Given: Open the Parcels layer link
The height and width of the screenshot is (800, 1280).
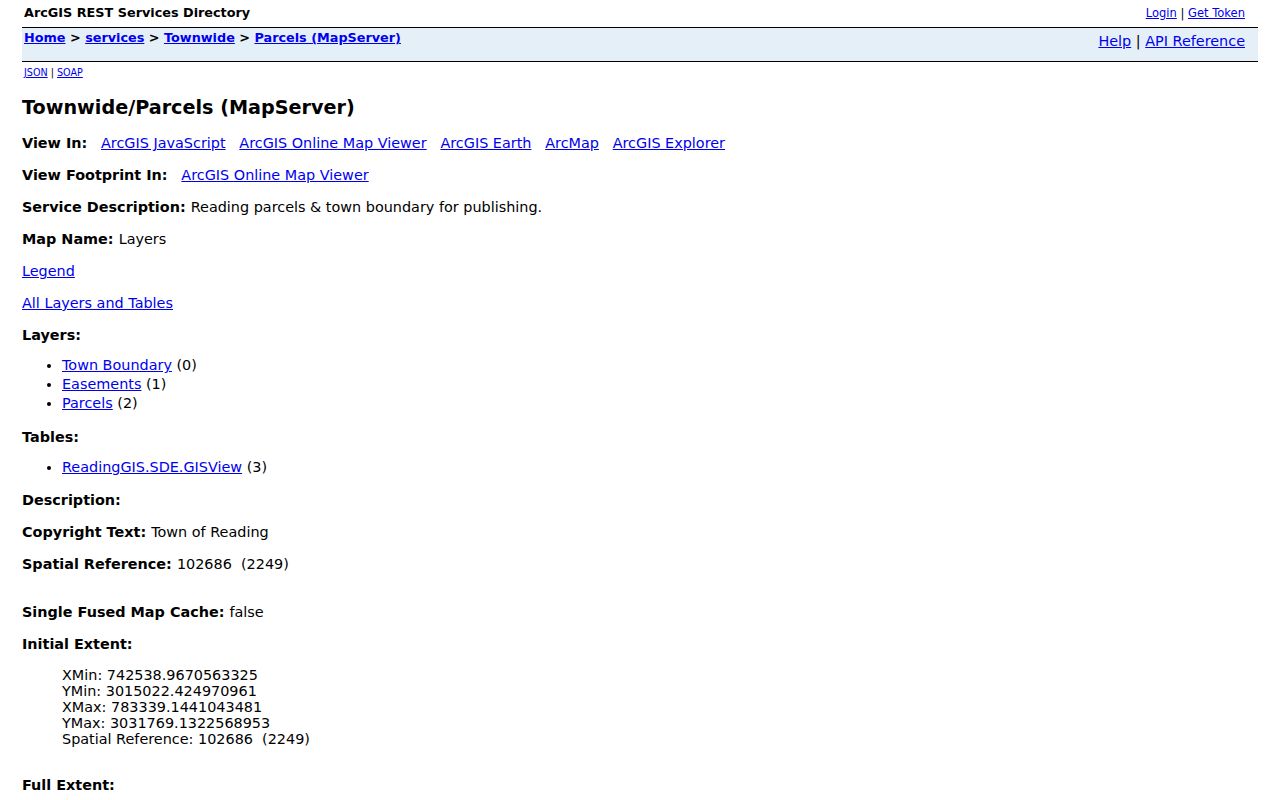Looking at the screenshot, I should [87, 403].
